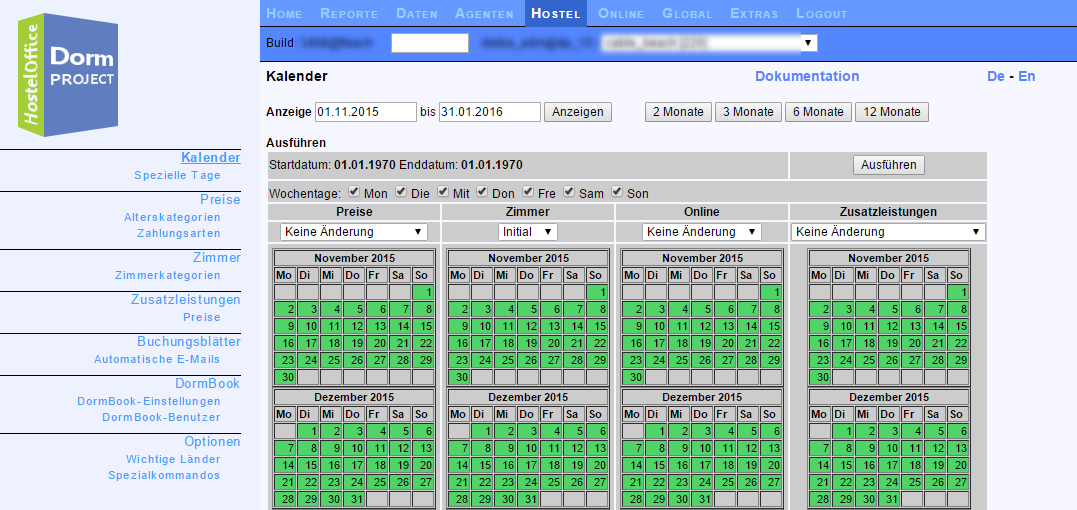Click the 6 Monate button
Screen dimensions: 1077x510
(818, 112)
